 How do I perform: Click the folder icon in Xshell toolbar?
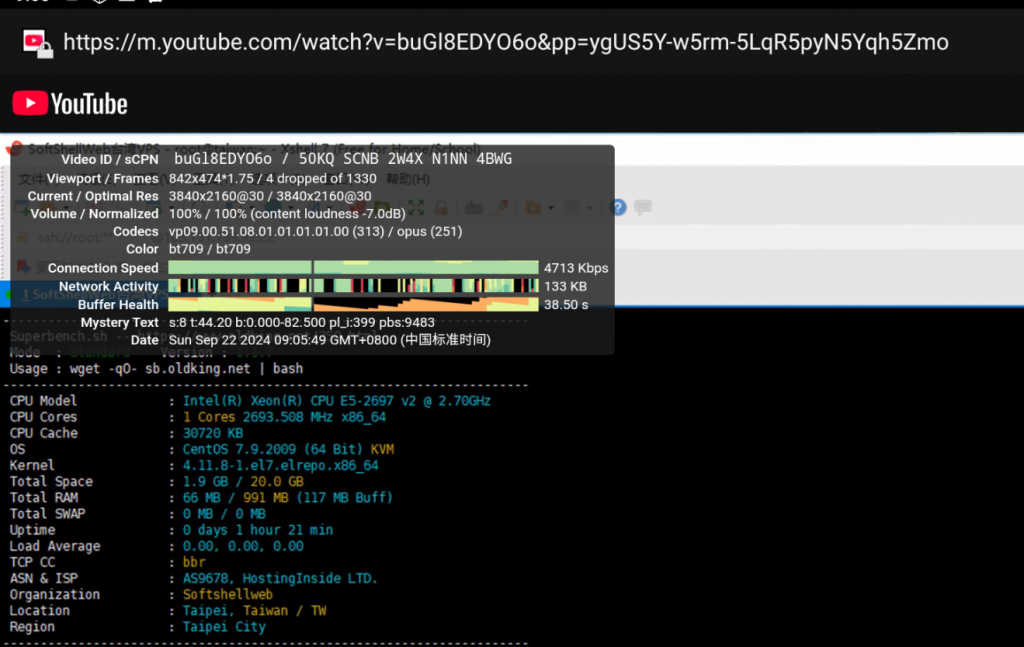pyautogui.click(x=533, y=207)
